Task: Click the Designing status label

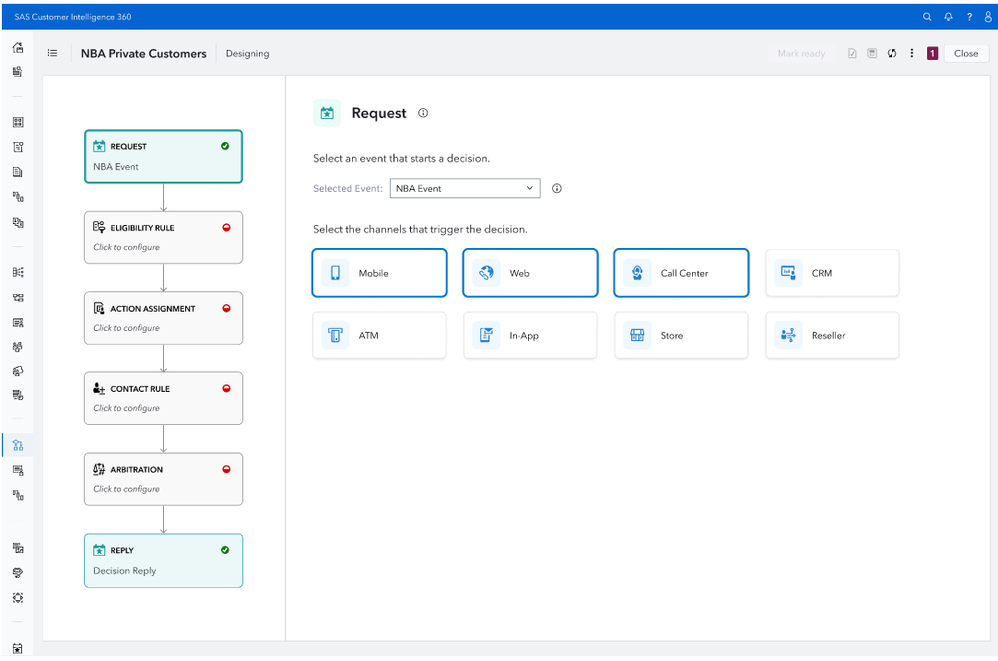Action: tap(247, 53)
